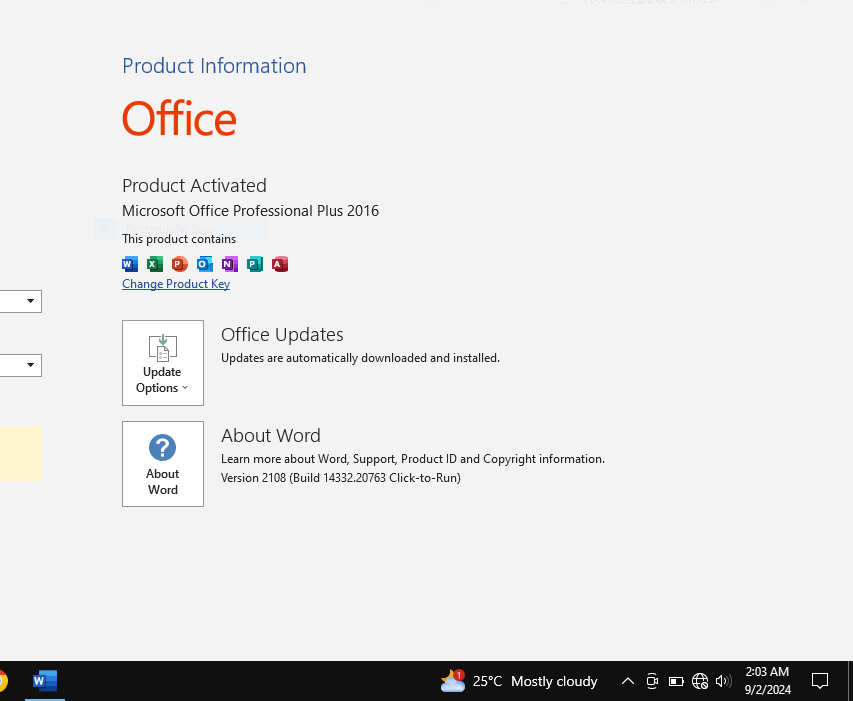Click the 'This product contains' label
Viewport: 853px width, 701px height.
(179, 239)
